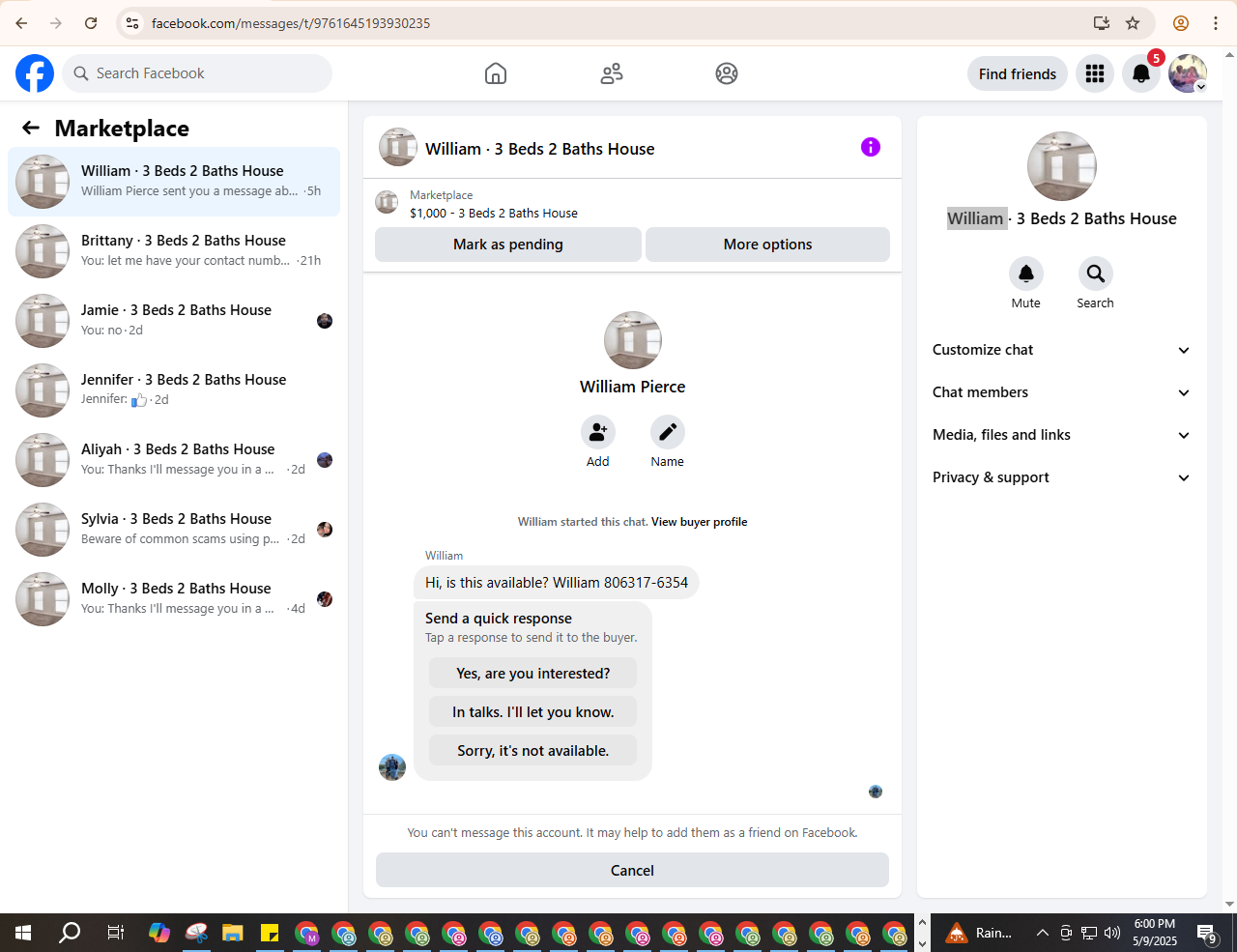Click the Search Facebook input field
This screenshot has height=952, width=1237.
click(197, 73)
